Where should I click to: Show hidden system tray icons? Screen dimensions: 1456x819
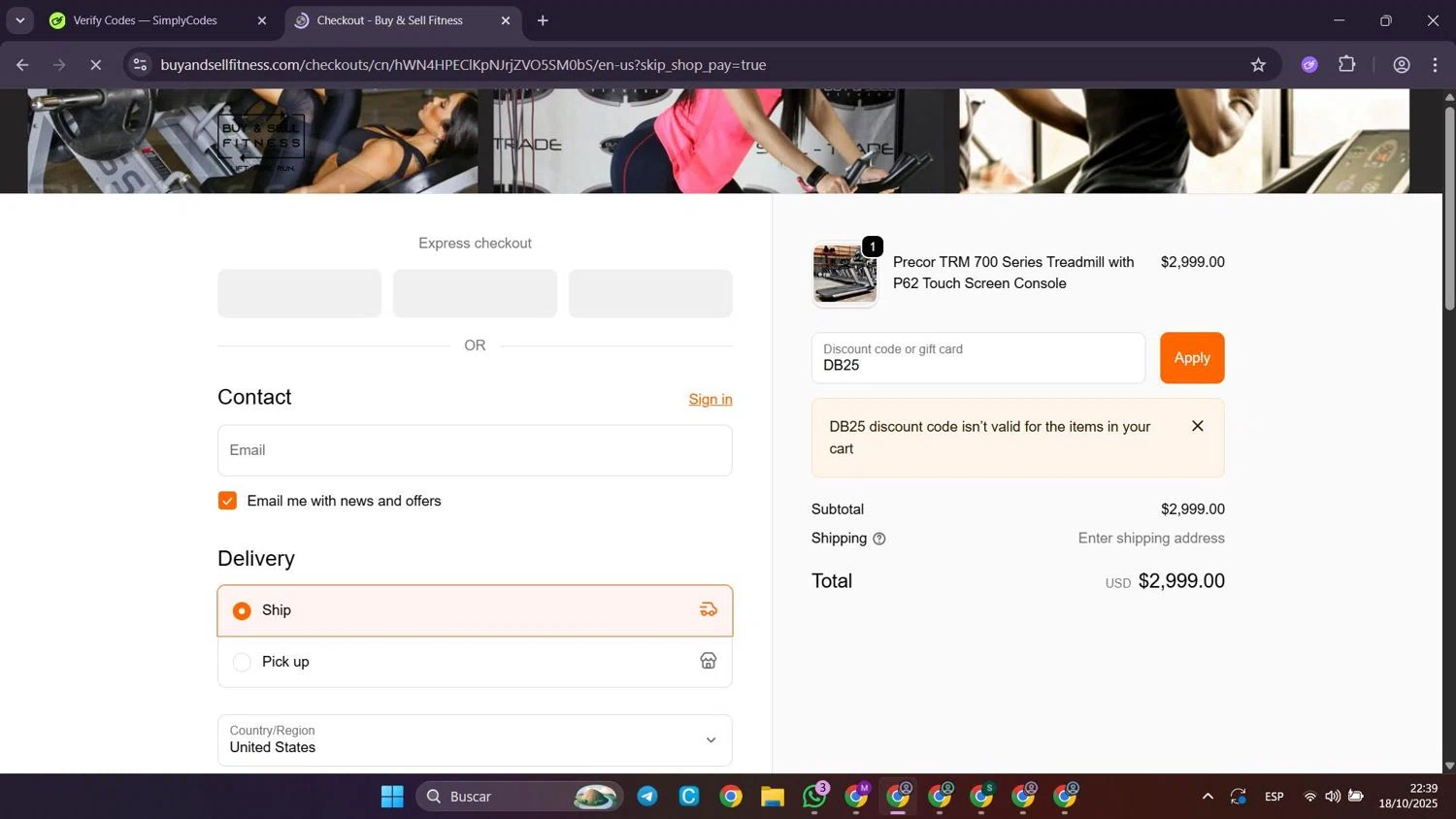[1208, 797]
